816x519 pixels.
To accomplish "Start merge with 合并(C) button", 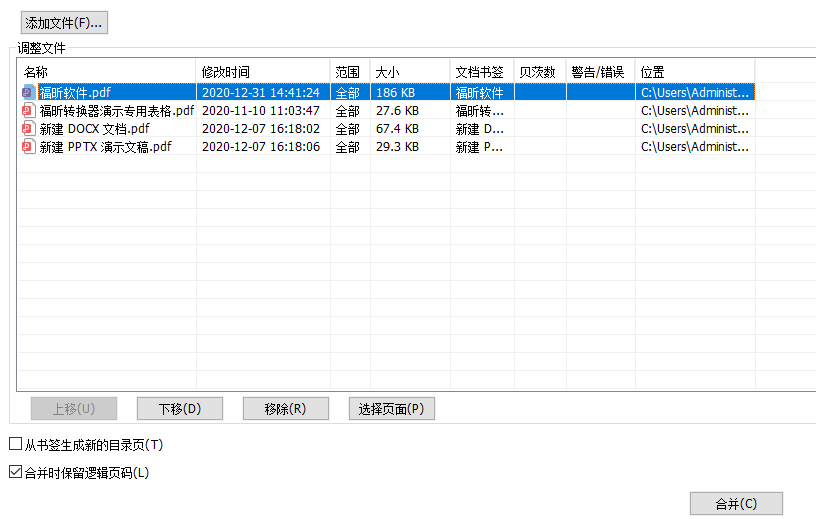I will pyautogui.click(x=736, y=503).
